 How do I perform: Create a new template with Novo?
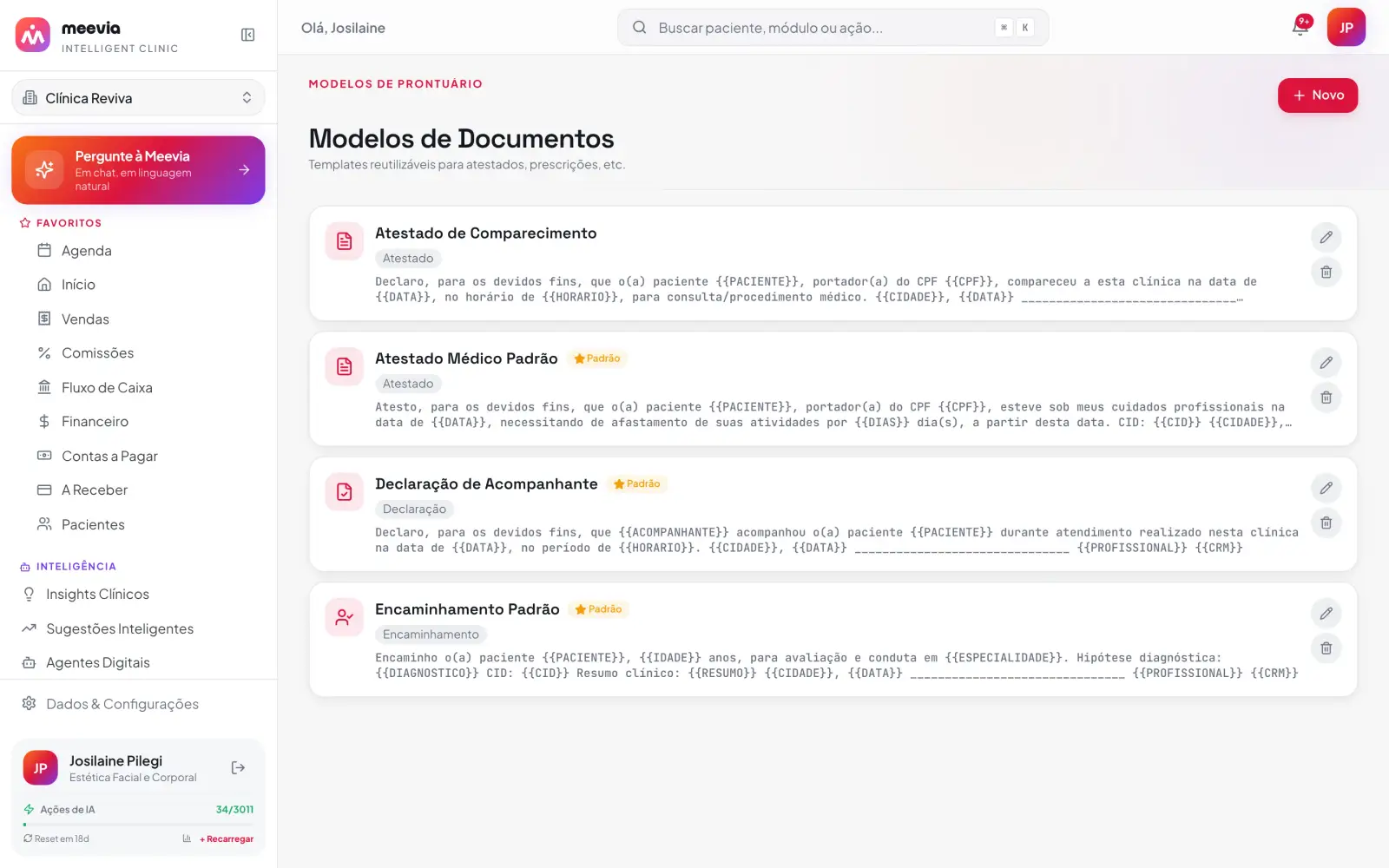[x=1318, y=95]
